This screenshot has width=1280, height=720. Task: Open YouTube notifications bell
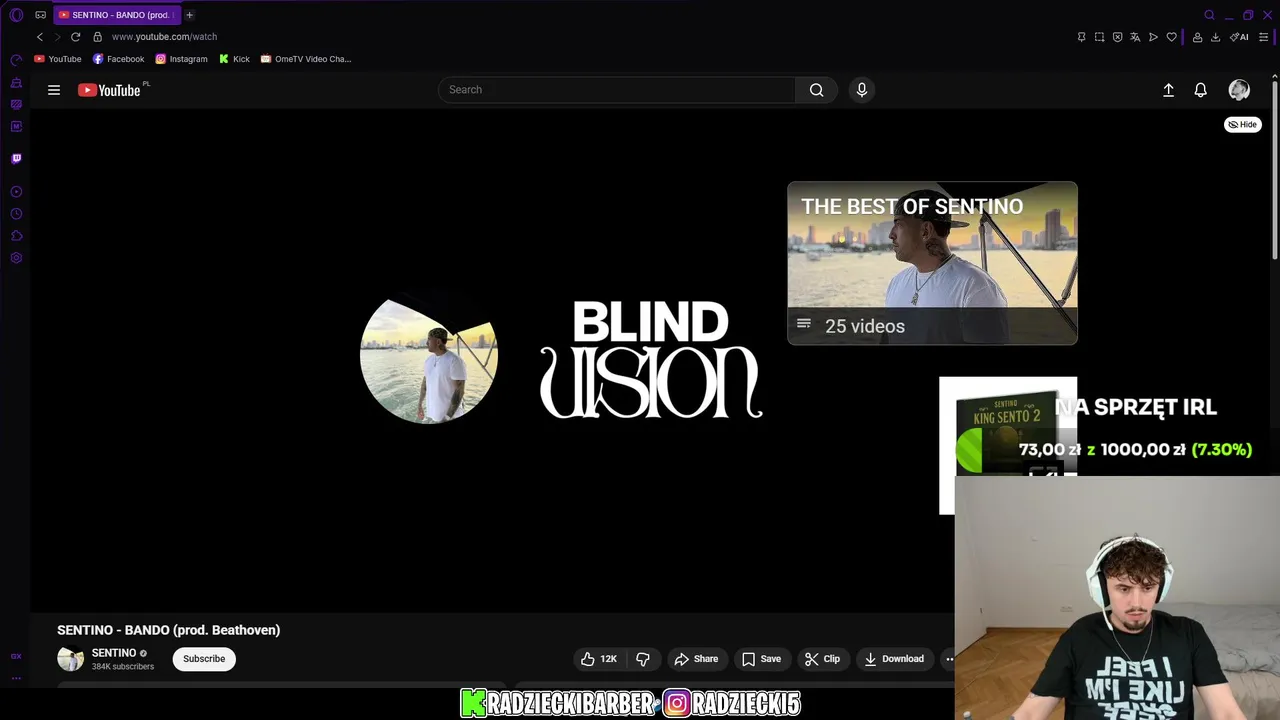coord(1201,90)
